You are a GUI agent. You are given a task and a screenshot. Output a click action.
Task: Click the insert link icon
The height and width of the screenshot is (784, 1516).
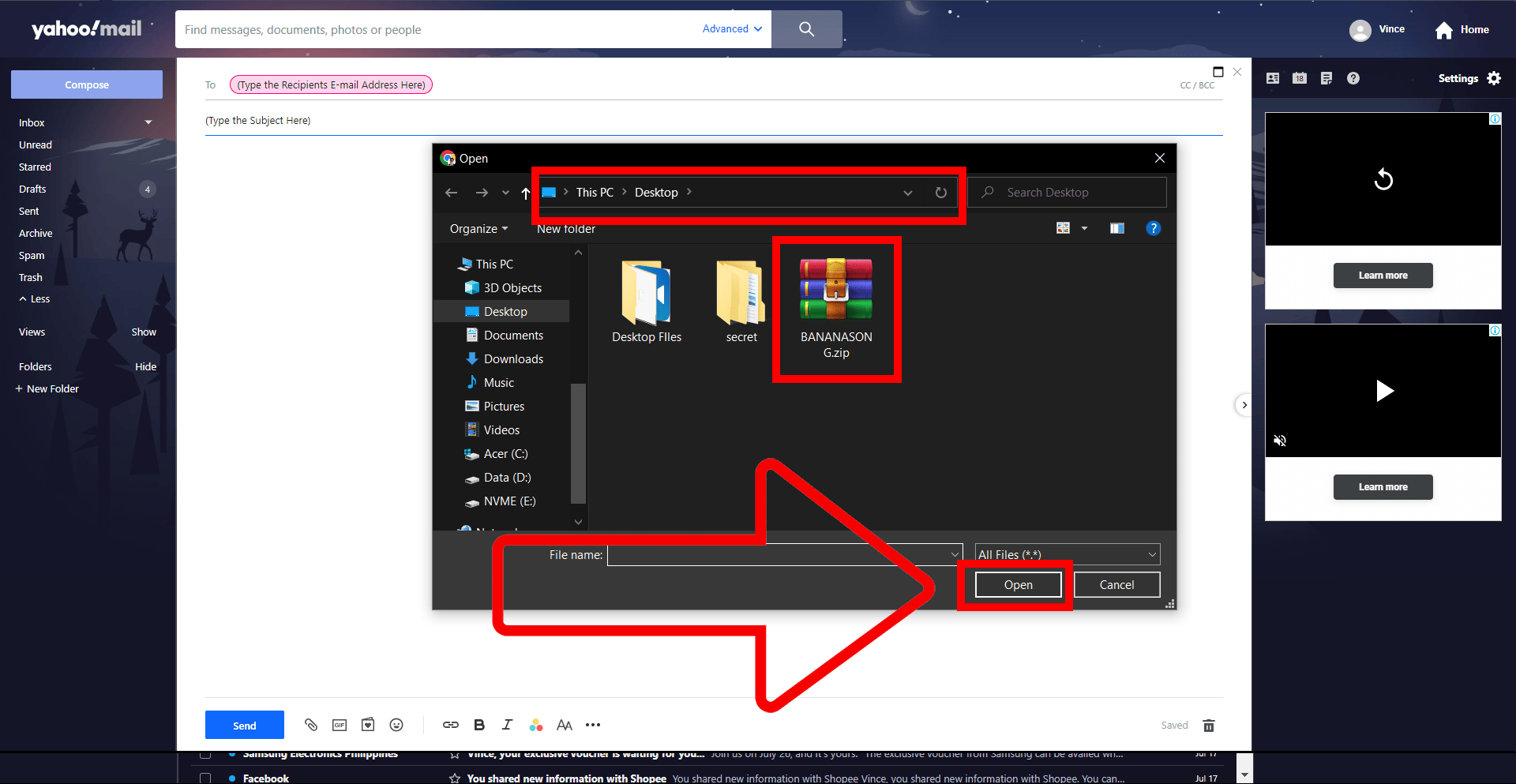450,725
